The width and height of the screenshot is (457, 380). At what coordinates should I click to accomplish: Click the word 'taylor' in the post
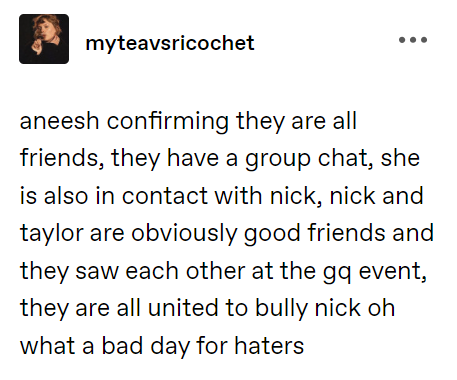coord(51,233)
